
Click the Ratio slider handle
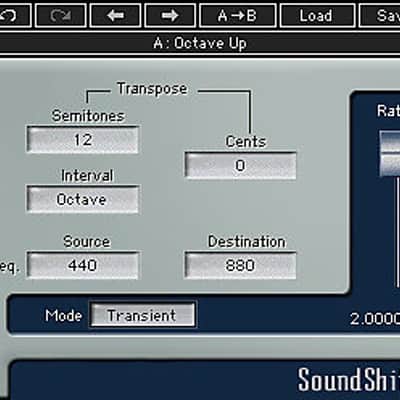(390, 153)
